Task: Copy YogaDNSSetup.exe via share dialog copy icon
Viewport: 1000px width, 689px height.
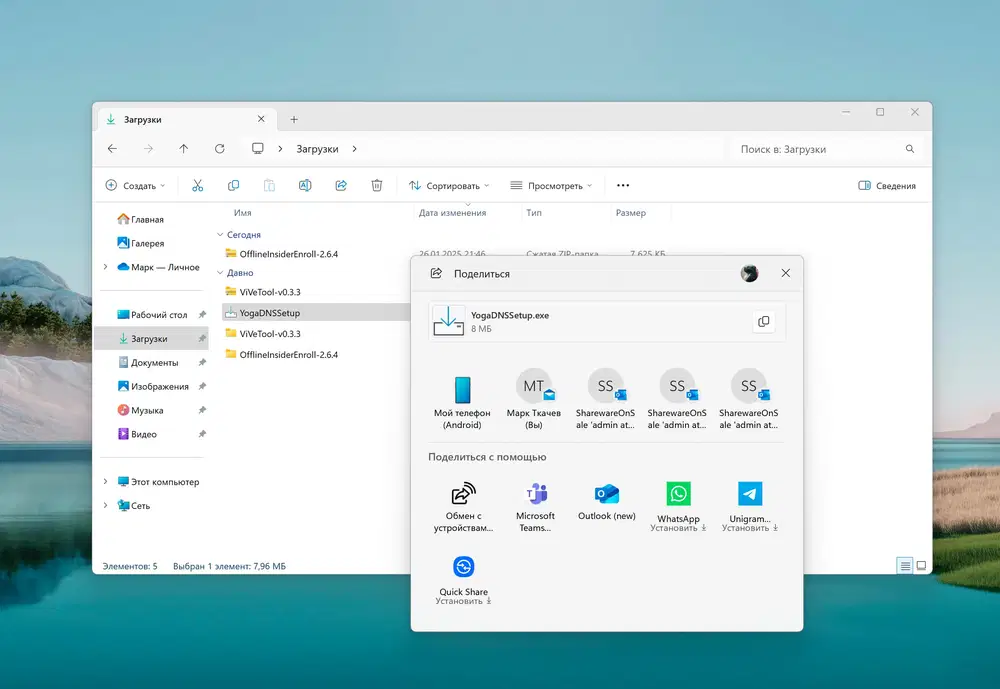Action: coord(763,322)
